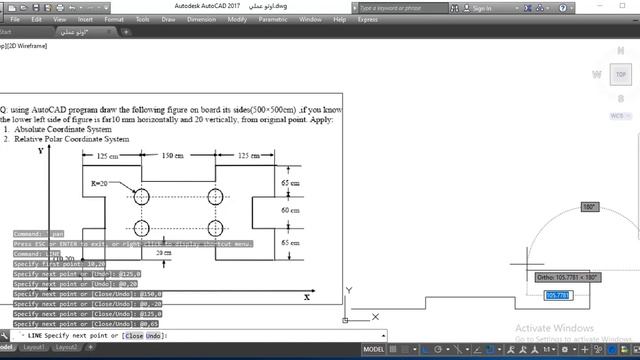Click the Save icon in quick access toolbar
The image size is (640, 360).
[x=36, y=8]
